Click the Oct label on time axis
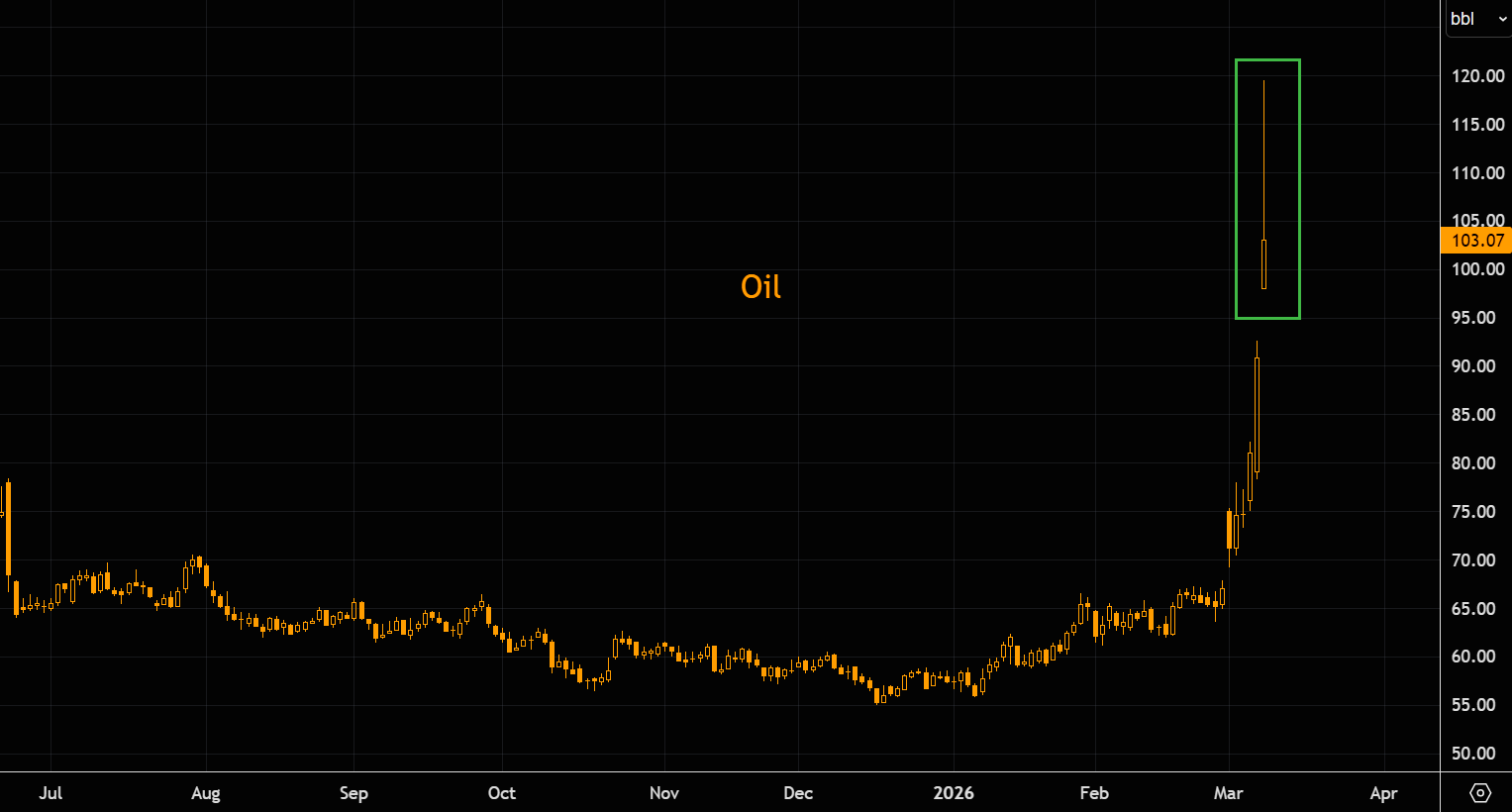The image size is (1512, 812). [x=502, y=793]
